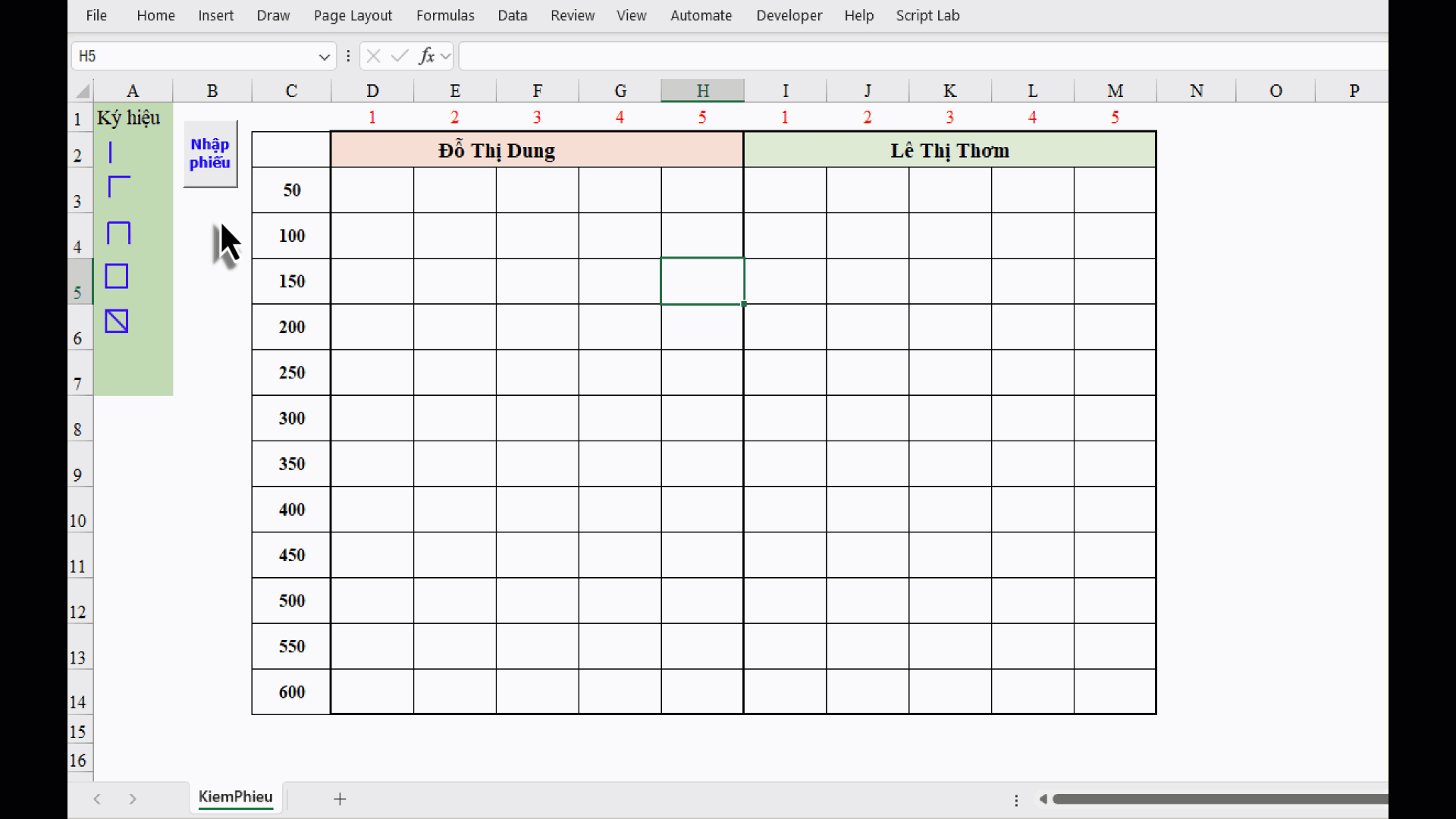Open the Developer ribbon tab
Screen dimensions: 1456x819
pos(789,15)
